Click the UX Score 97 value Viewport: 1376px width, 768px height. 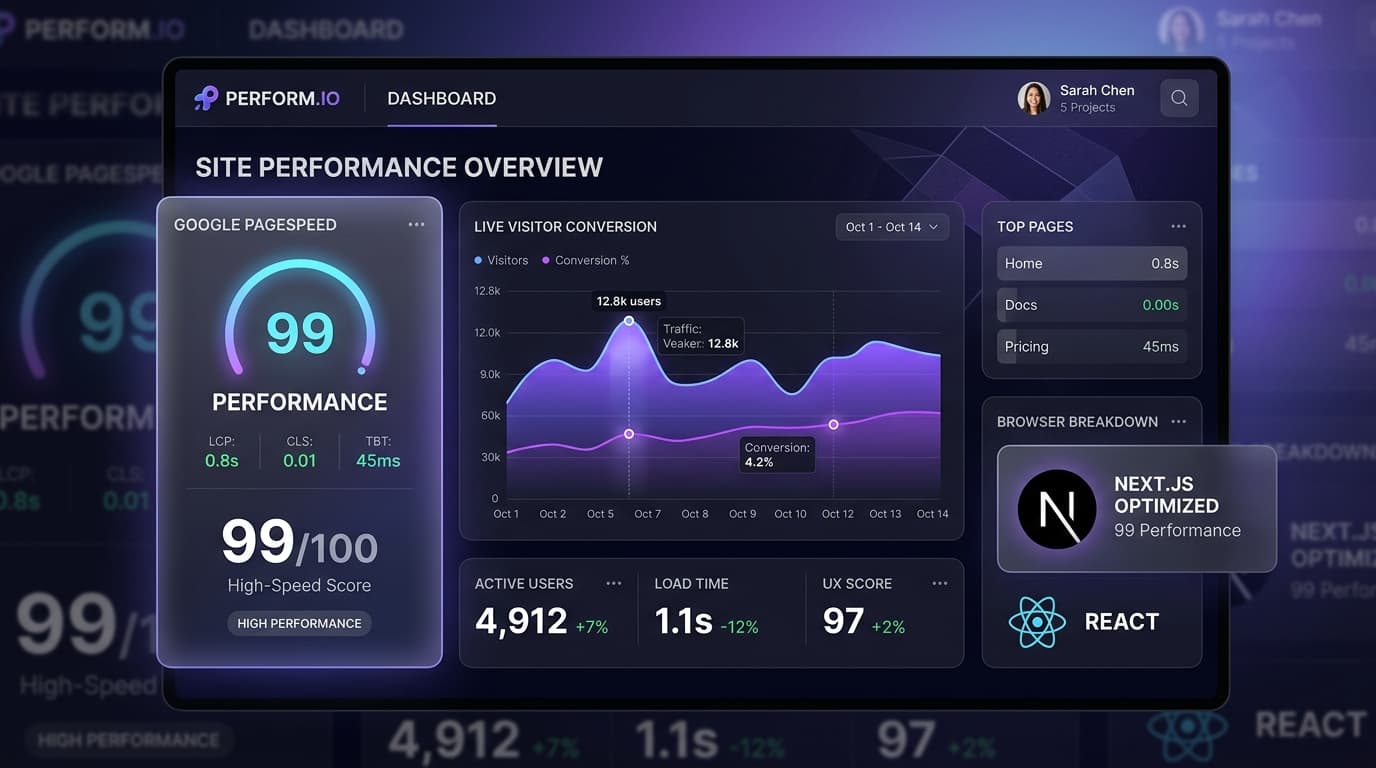pos(843,621)
